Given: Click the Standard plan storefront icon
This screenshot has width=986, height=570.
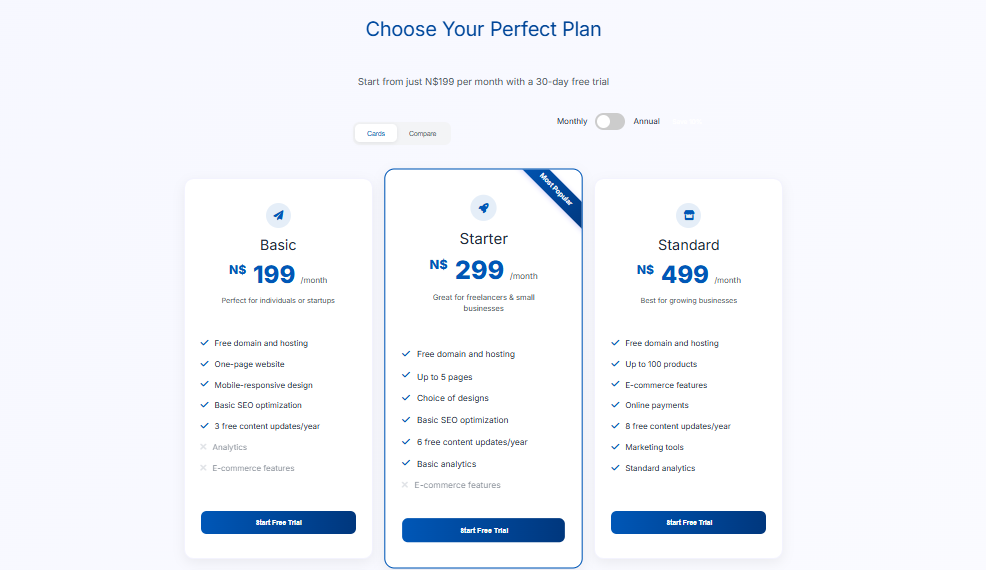Looking at the screenshot, I should coord(688,215).
